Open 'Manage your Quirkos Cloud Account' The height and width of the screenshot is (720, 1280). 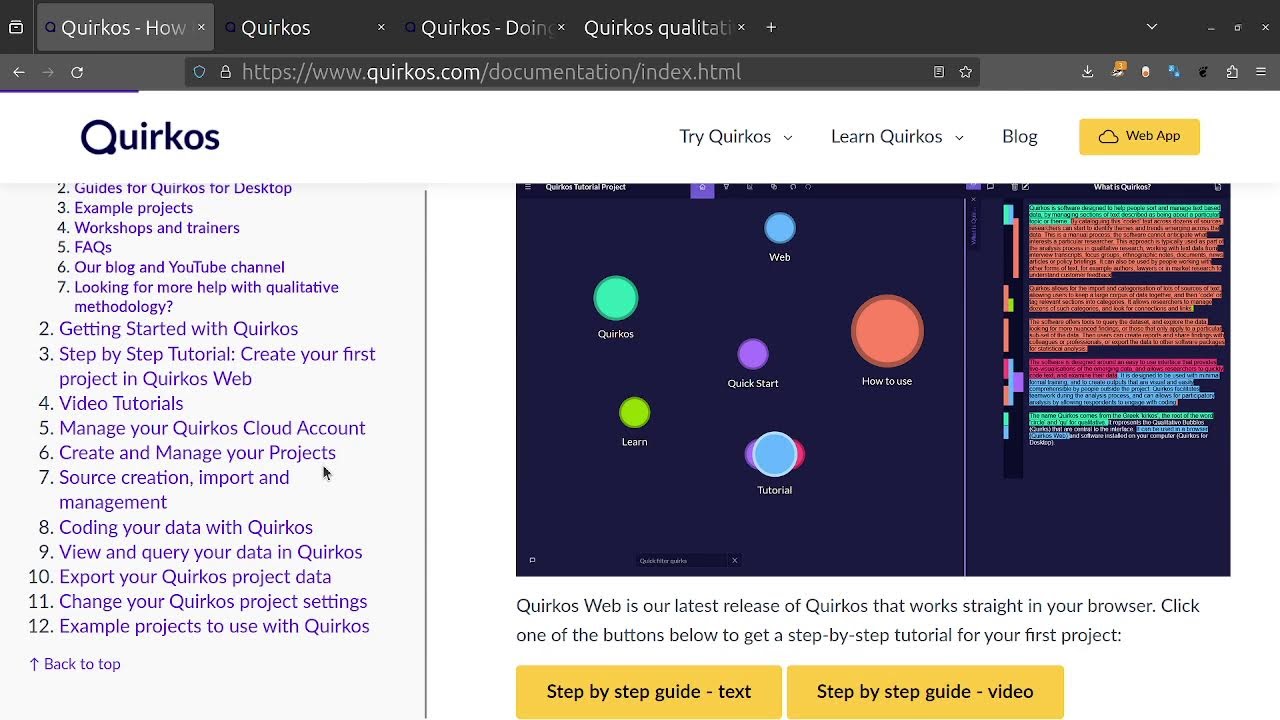point(212,428)
